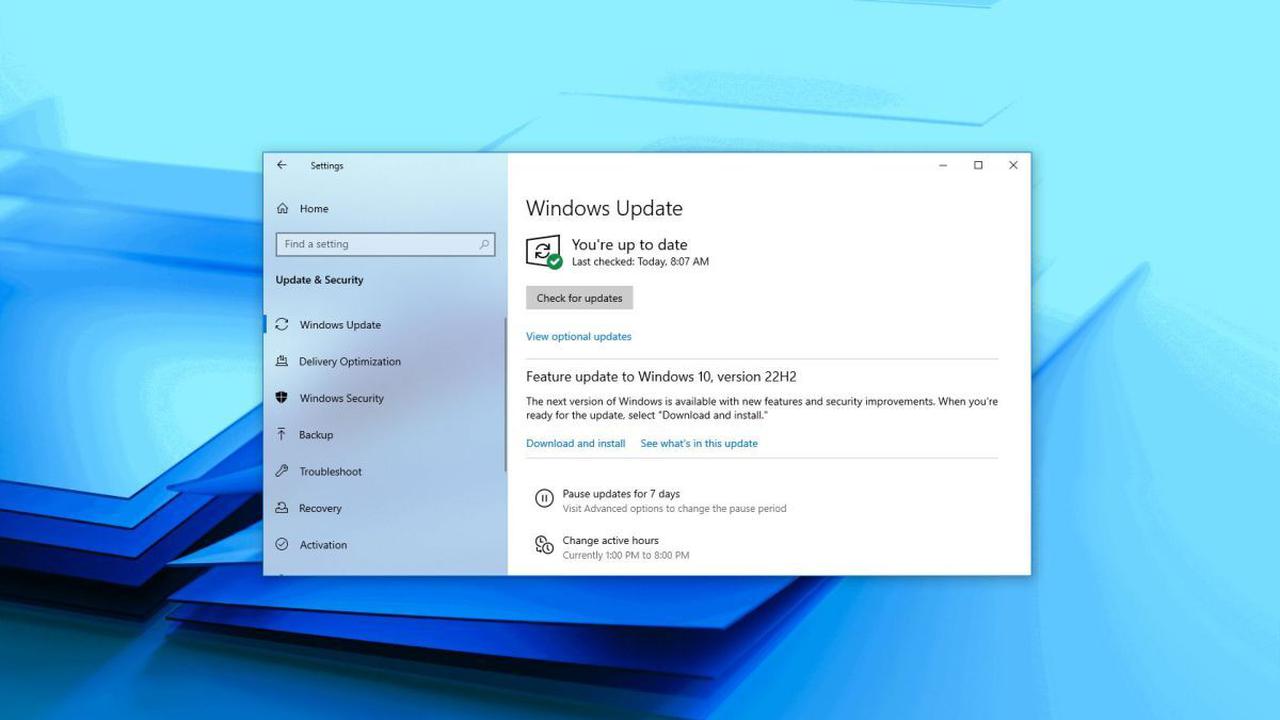Click the pause icon beside Pause updates
1280x720 pixels.
pos(544,498)
